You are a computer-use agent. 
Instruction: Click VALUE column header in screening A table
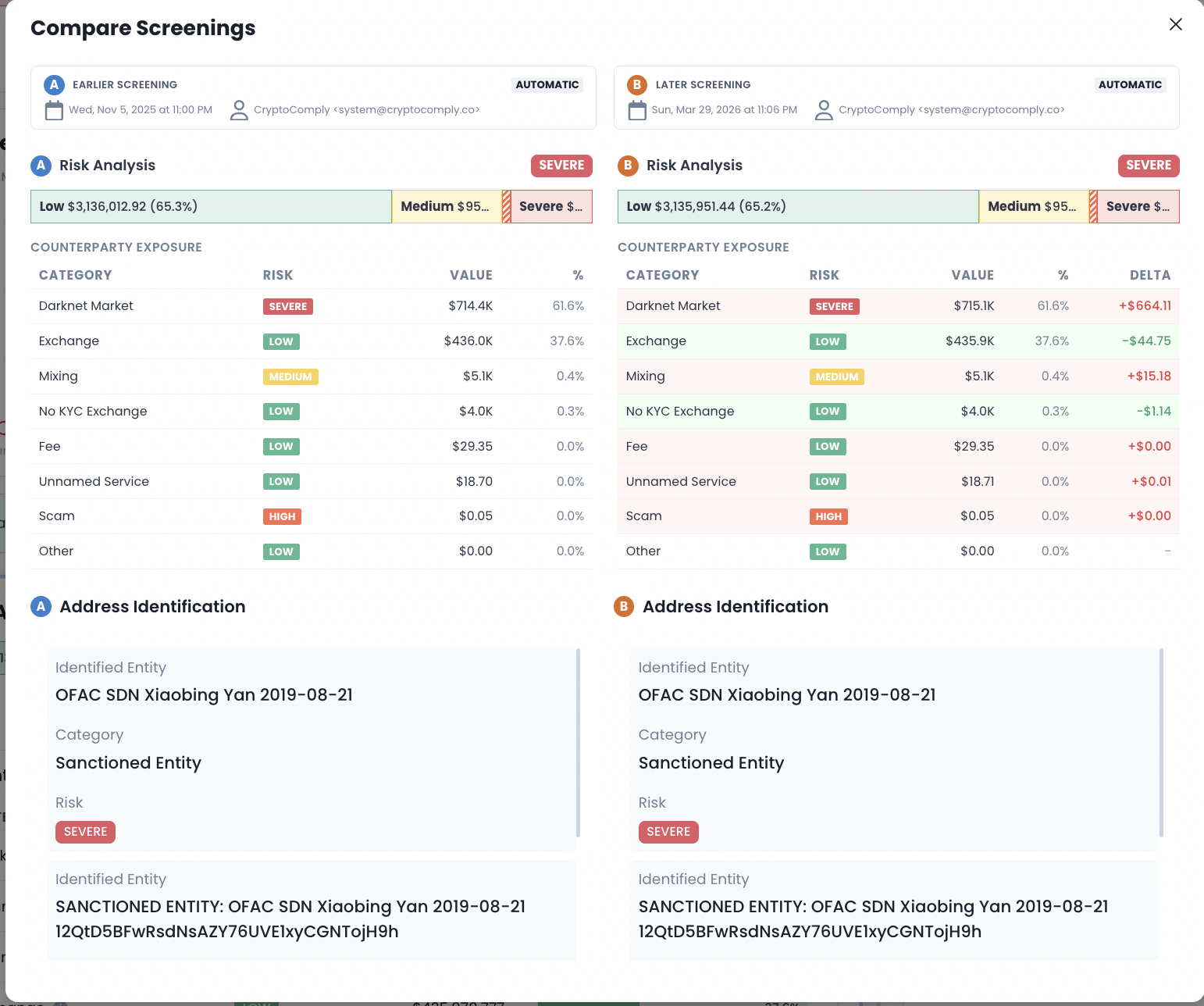[x=471, y=275]
